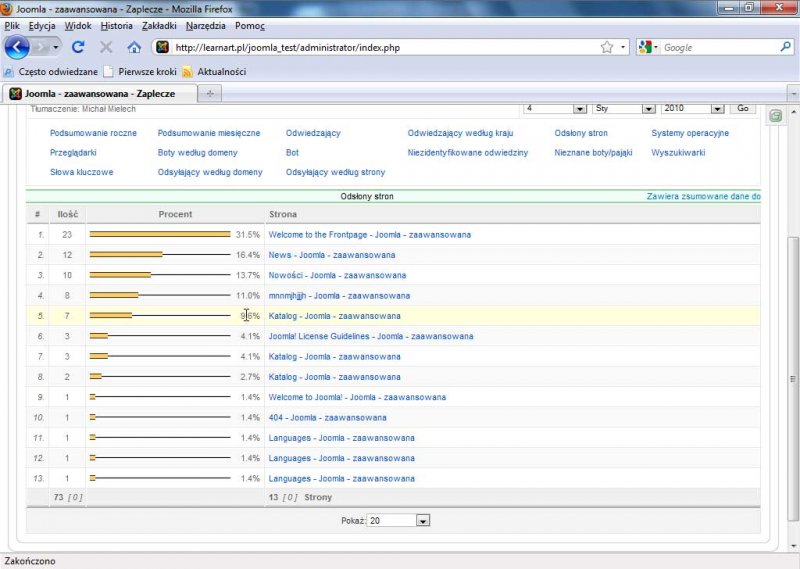The image size is (800, 569).
Task: Click the browser Back arrow button
Action: tap(17, 47)
